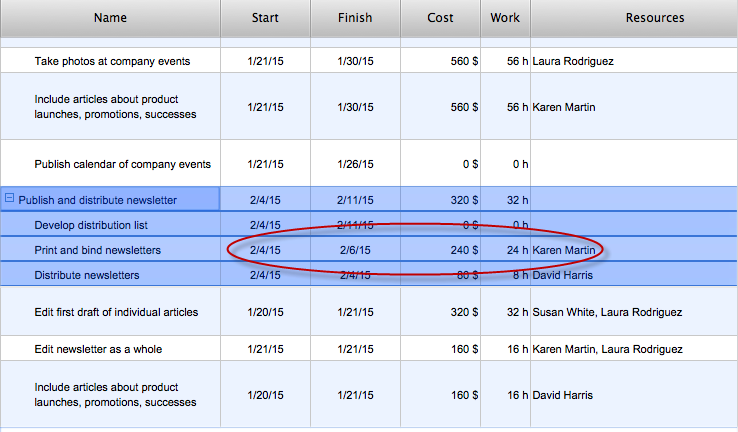The height and width of the screenshot is (432, 738).
Task: Click the 2/11/15 finish date of Publish group
Action: tap(355, 200)
